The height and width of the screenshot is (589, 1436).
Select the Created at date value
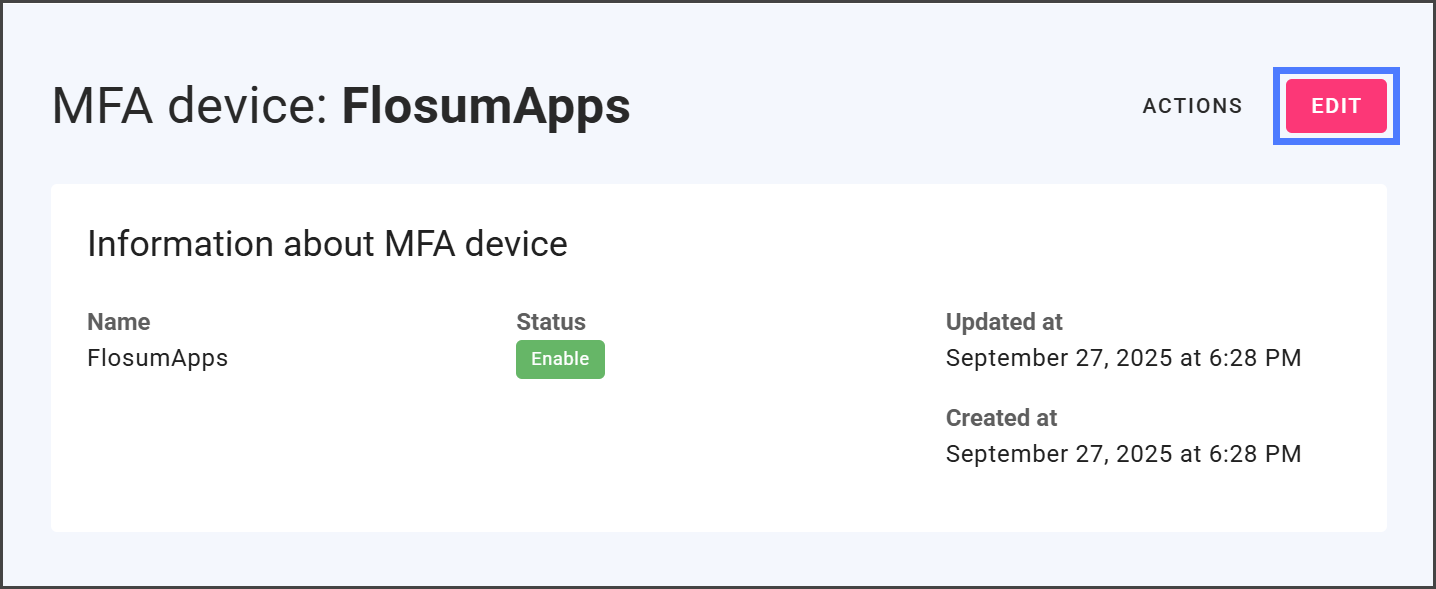coord(1123,454)
